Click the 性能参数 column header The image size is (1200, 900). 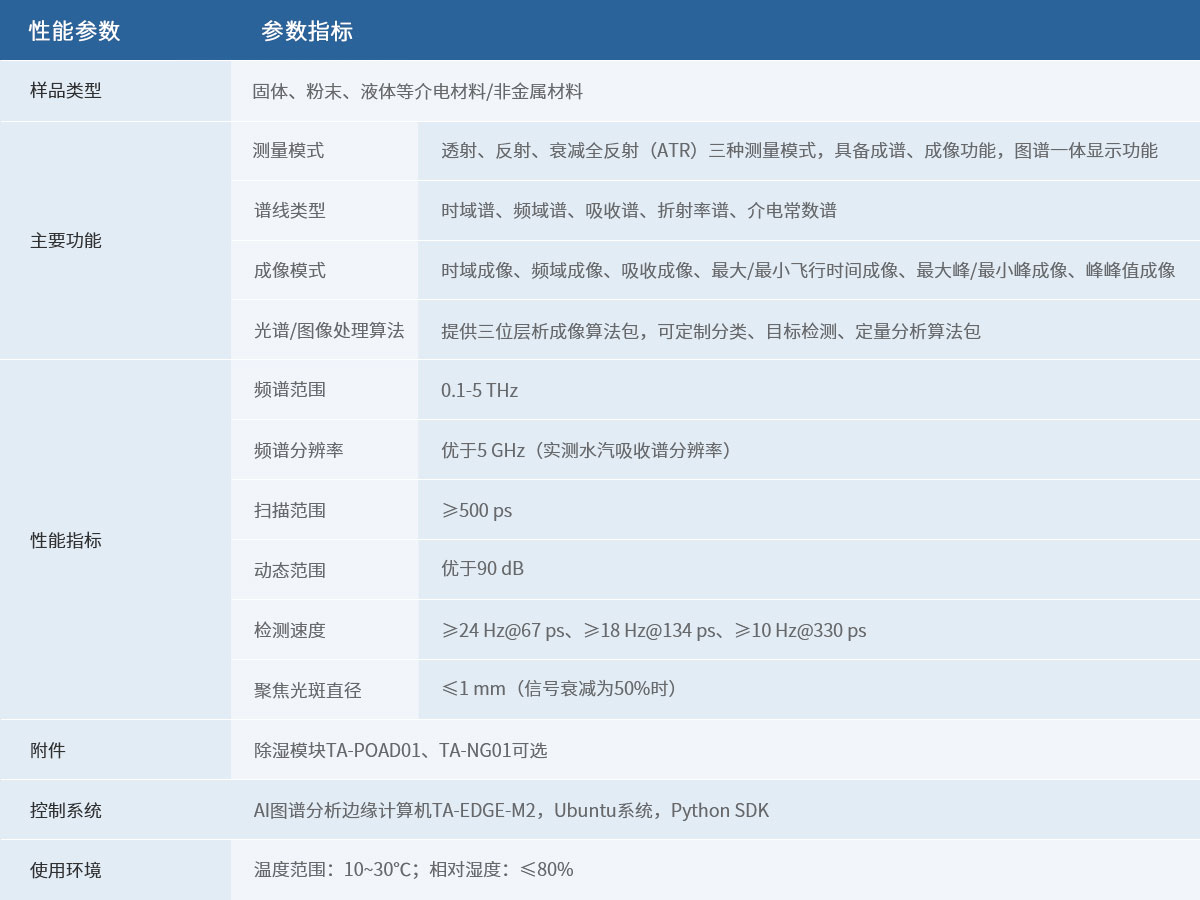point(75,31)
